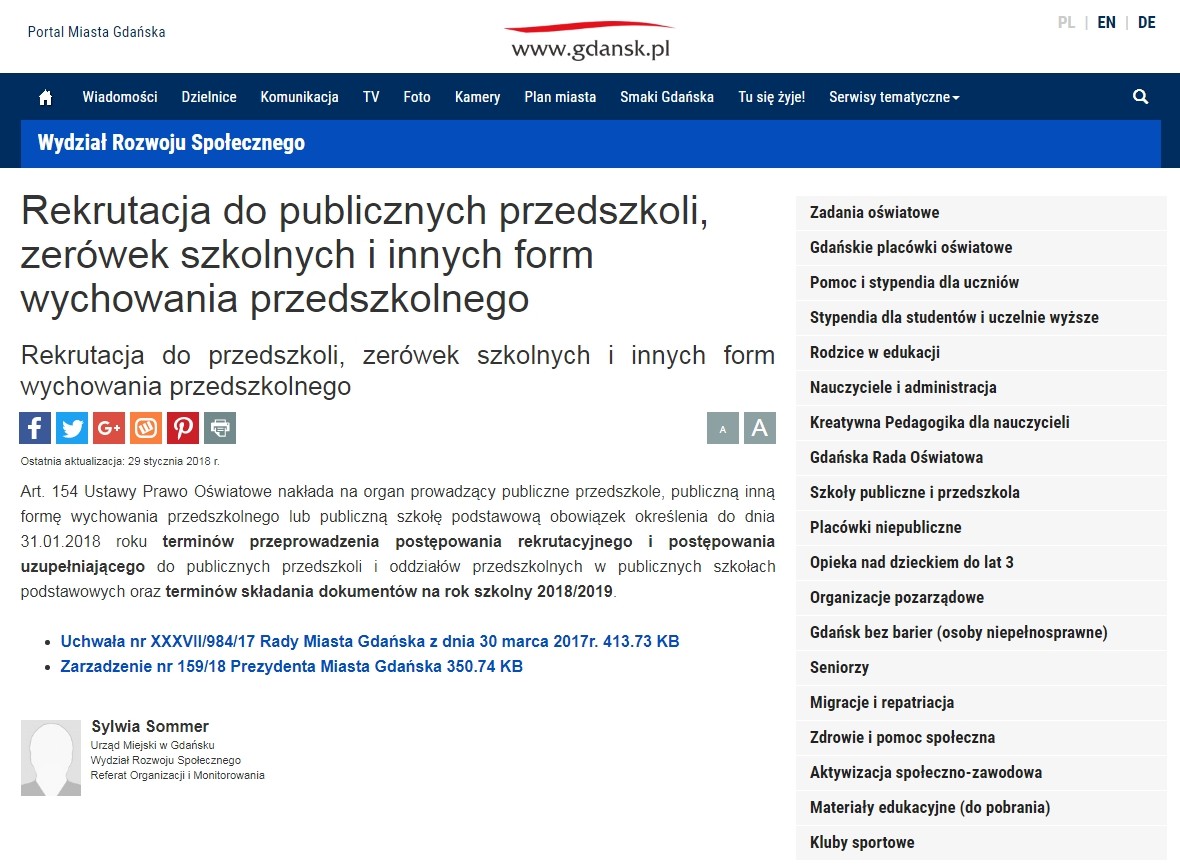
Task: Open Materiały edukacyjne (do pobrania) item
Action: click(981, 808)
